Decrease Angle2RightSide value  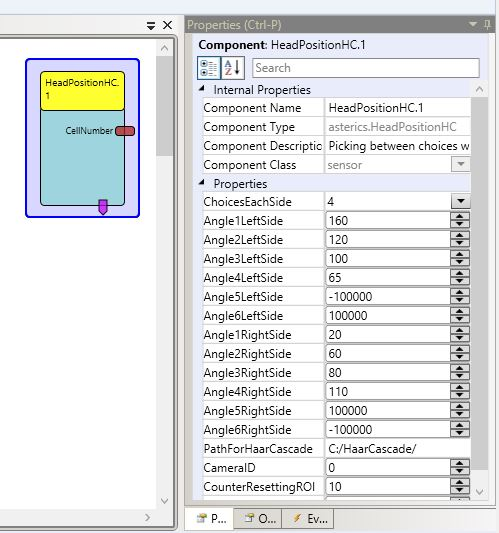[460, 358]
